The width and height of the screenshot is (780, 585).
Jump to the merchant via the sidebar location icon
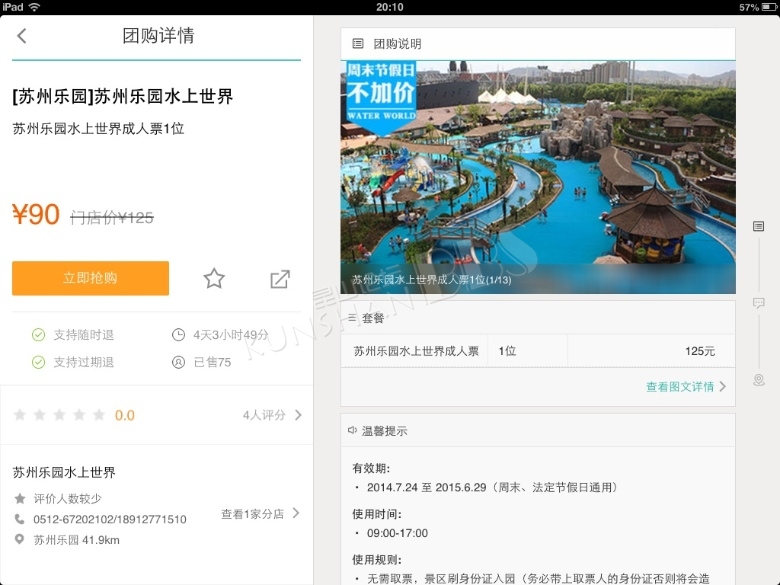[759, 380]
